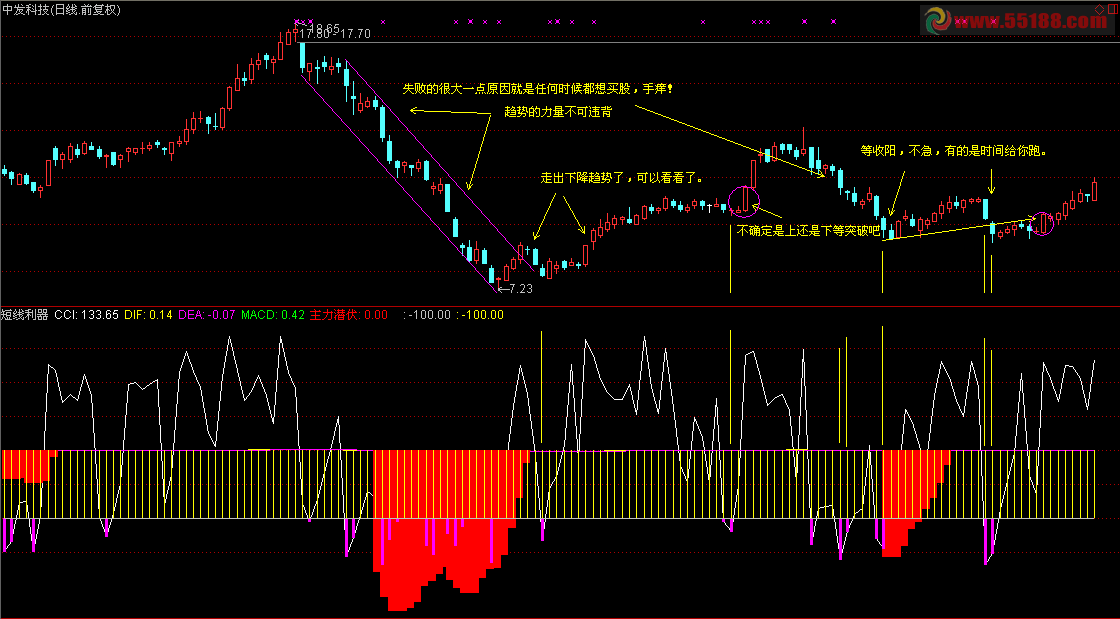Select the DEA: -0.07 readout
The image size is (1120, 619).
[206, 315]
